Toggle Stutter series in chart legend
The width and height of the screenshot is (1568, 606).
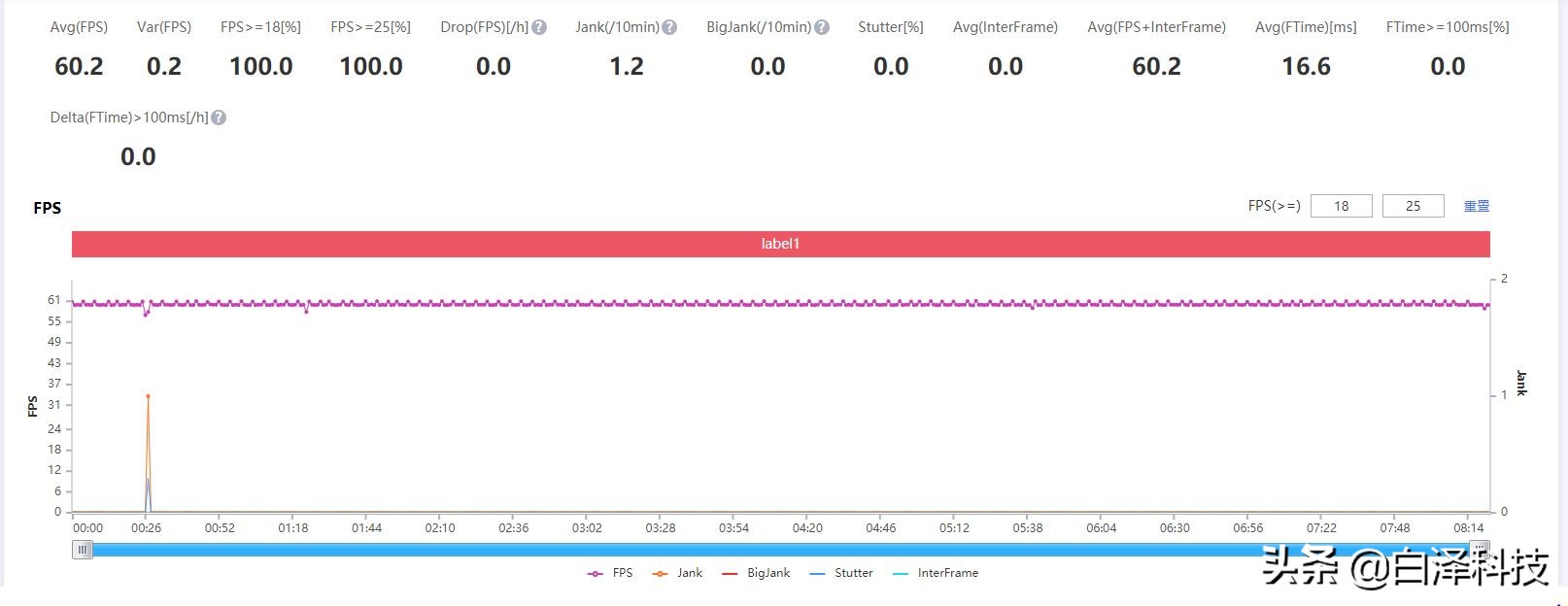click(841, 573)
